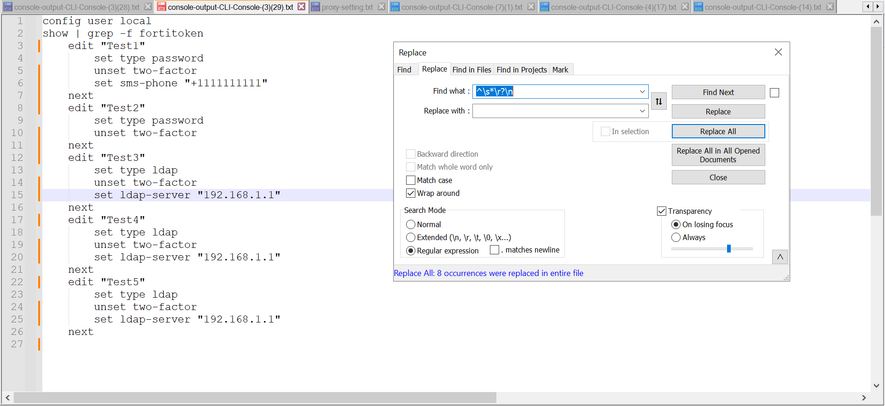Image resolution: width=885 pixels, height=406 pixels.
Task: Enable '. matches newline' checkbox
Action: coord(494,250)
